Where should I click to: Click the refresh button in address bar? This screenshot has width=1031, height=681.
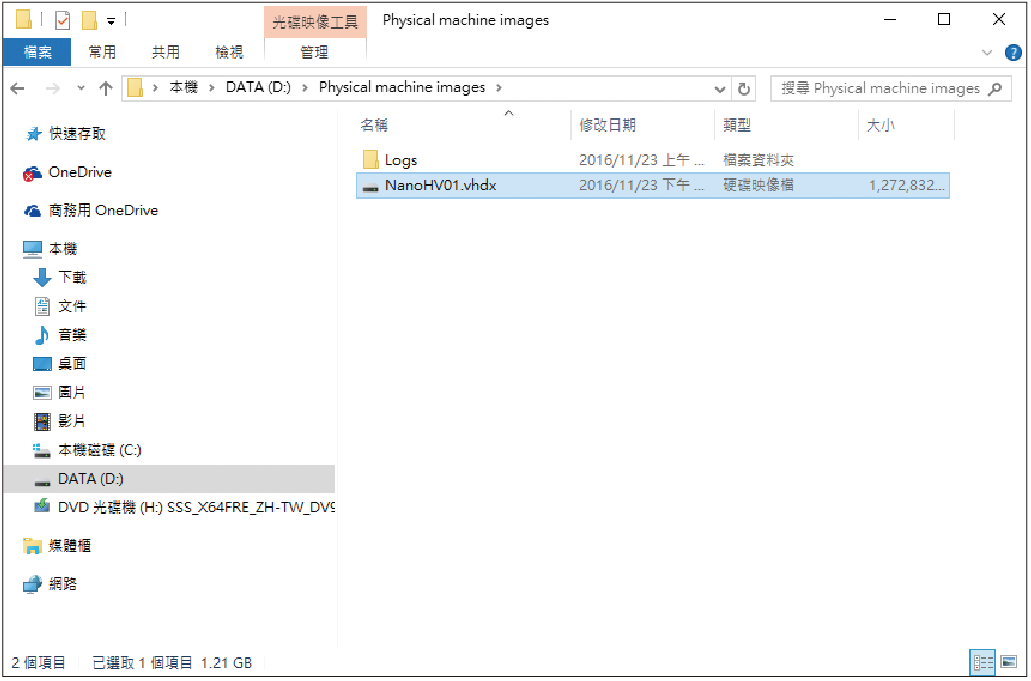tap(744, 89)
